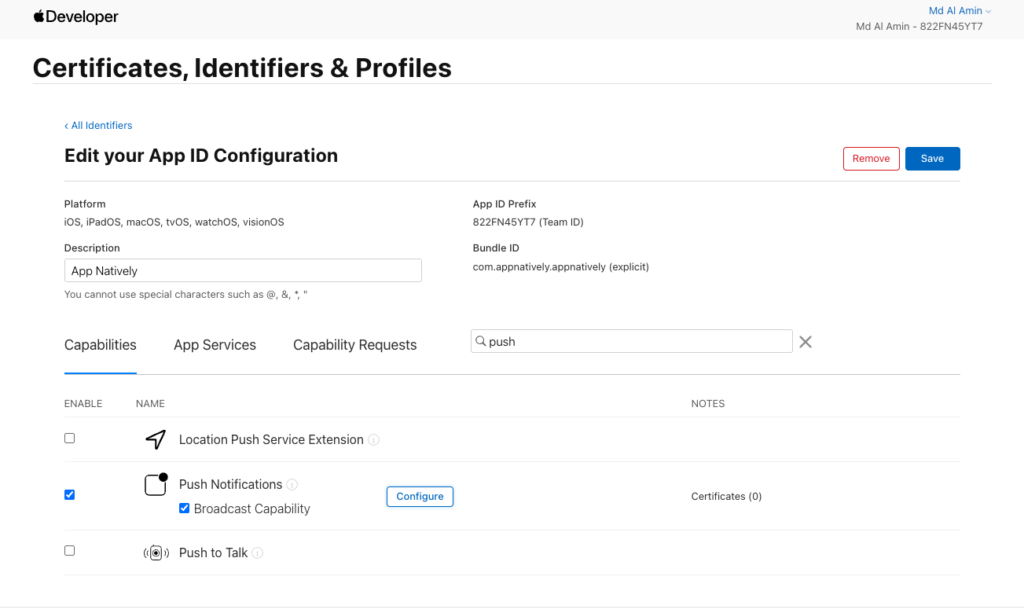Image resolution: width=1024 pixels, height=613 pixels.
Task: Enable the Push to Talk checkbox
Action: click(70, 550)
